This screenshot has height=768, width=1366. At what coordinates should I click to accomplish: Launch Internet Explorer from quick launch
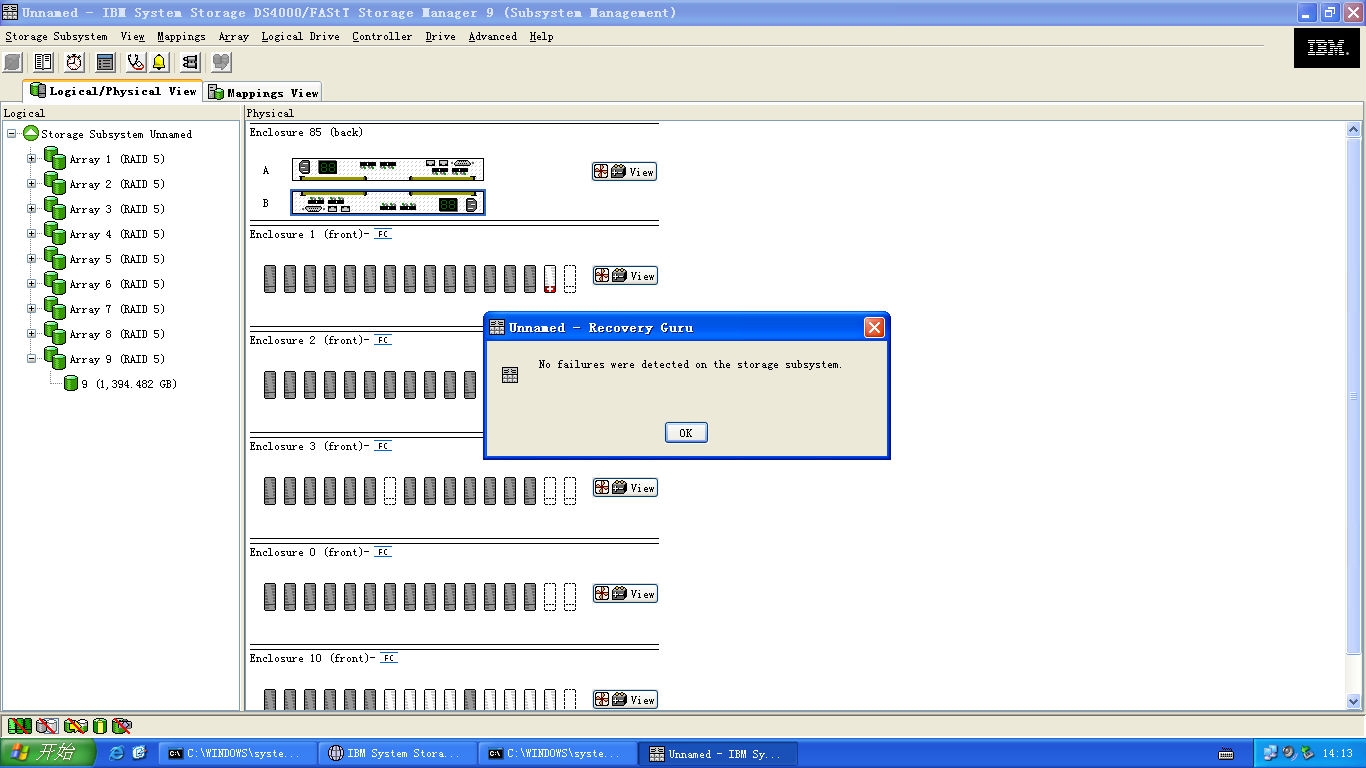click(117, 753)
